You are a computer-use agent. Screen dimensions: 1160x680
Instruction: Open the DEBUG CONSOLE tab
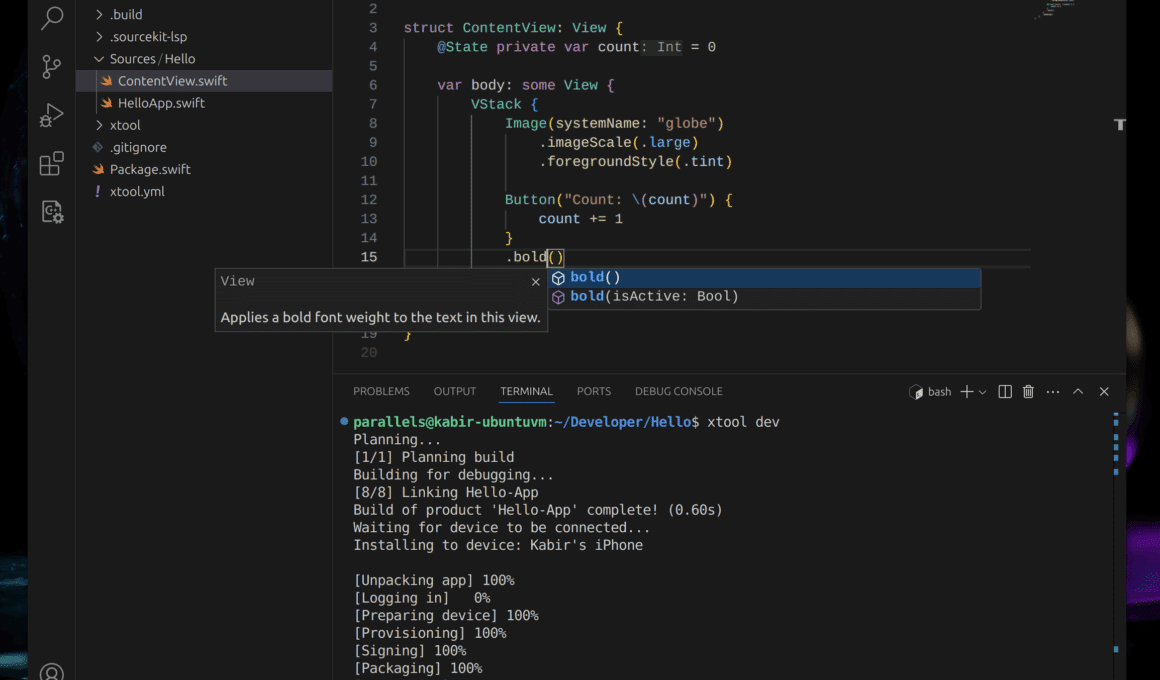(678, 391)
